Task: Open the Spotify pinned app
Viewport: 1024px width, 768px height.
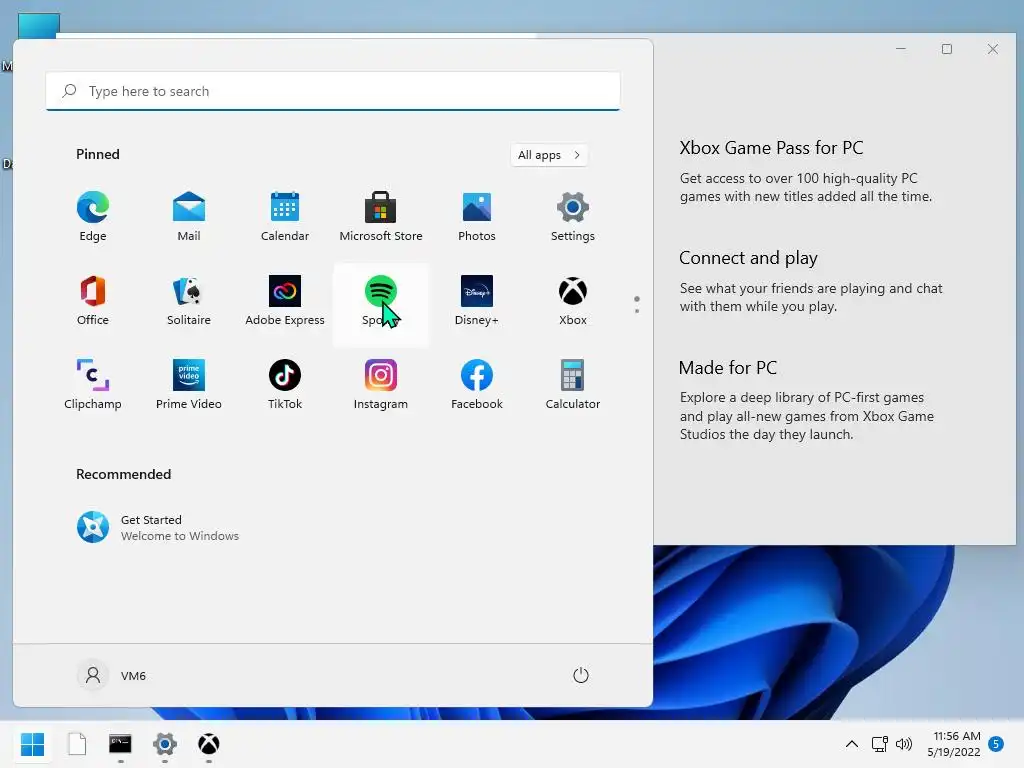Action: click(x=381, y=304)
